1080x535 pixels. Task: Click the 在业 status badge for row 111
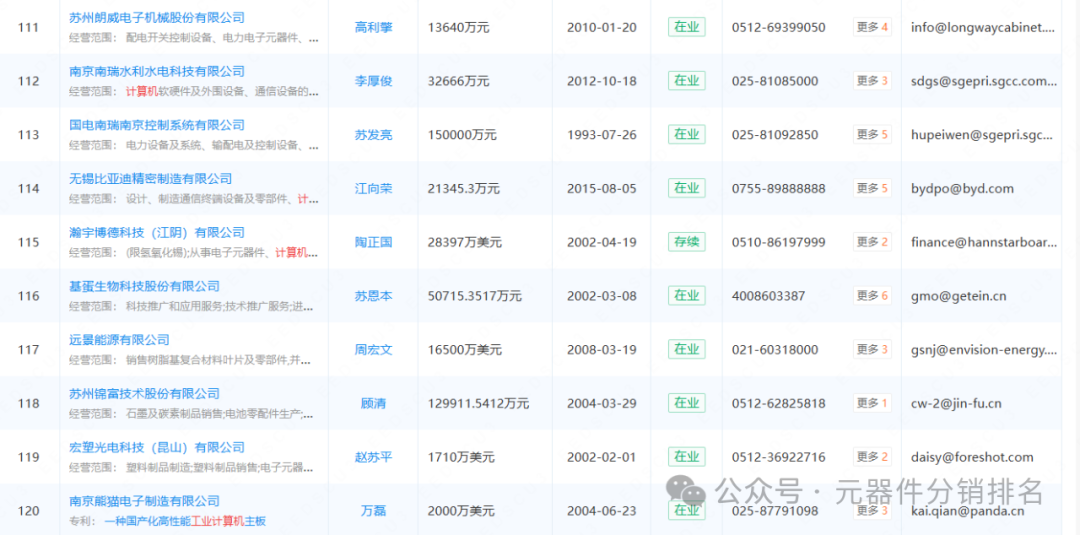[x=687, y=28]
